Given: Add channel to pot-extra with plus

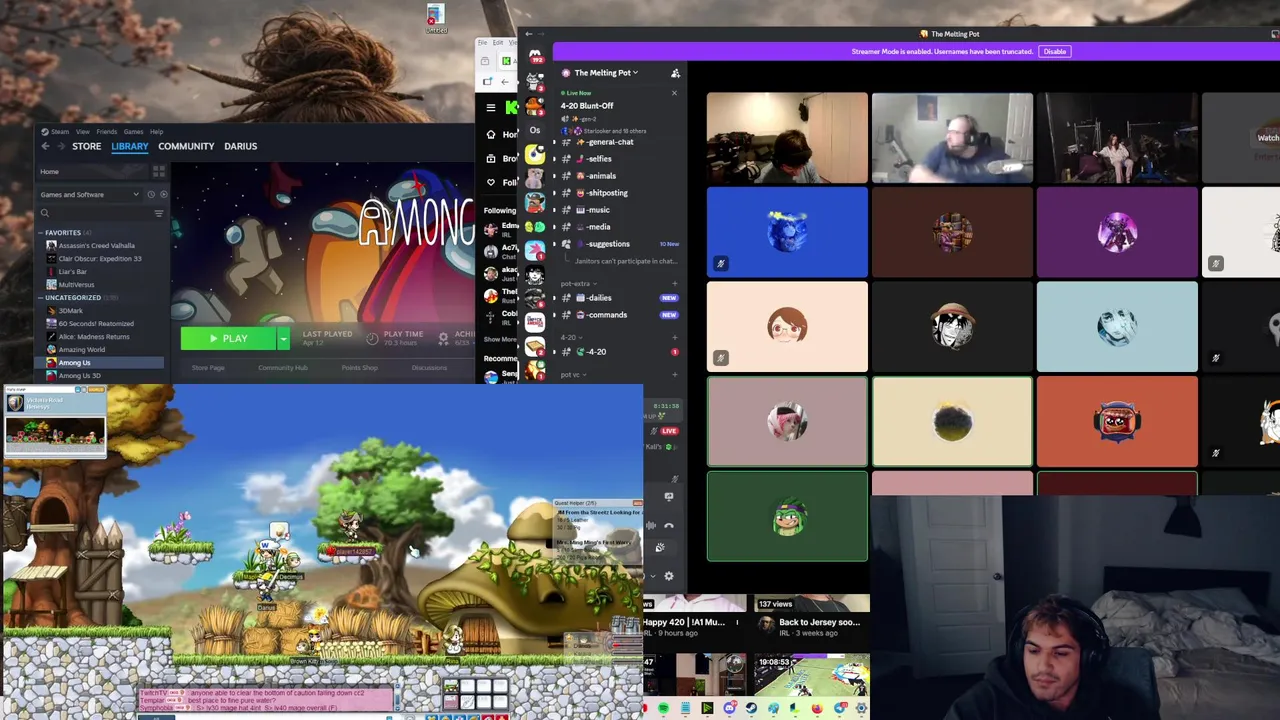Looking at the screenshot, I should pos(675,284).
